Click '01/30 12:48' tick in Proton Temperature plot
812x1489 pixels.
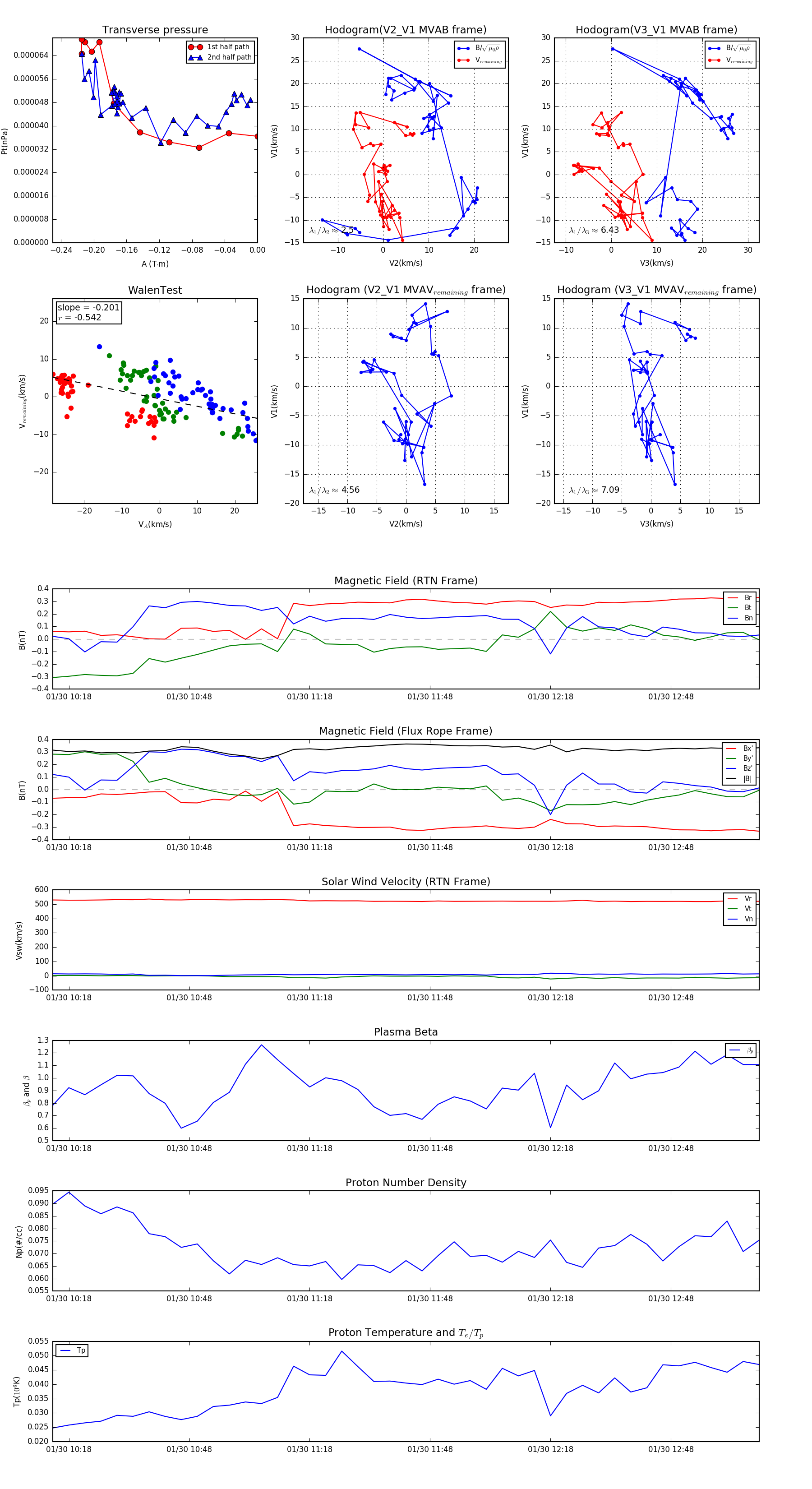point(671,1450)
